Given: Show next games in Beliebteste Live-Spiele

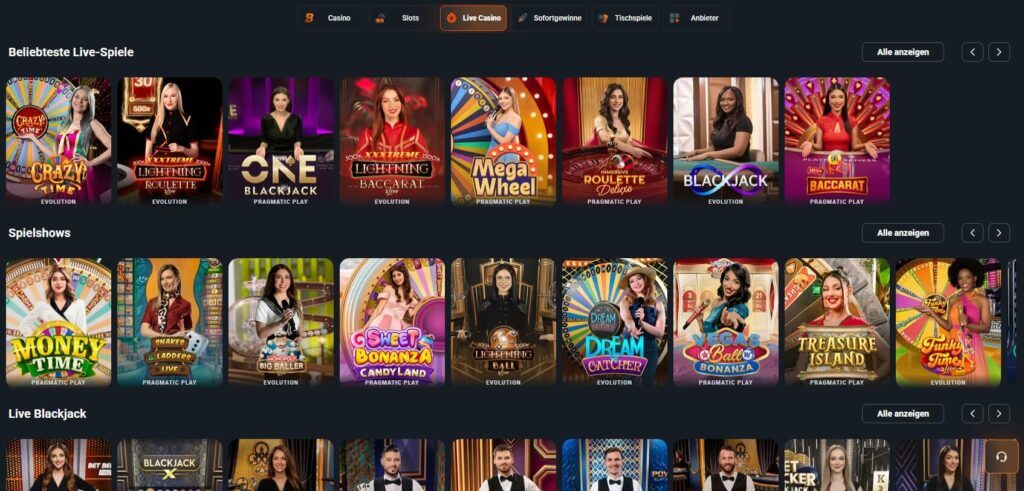Looking at the screenshot, I should tap(999, 52).
